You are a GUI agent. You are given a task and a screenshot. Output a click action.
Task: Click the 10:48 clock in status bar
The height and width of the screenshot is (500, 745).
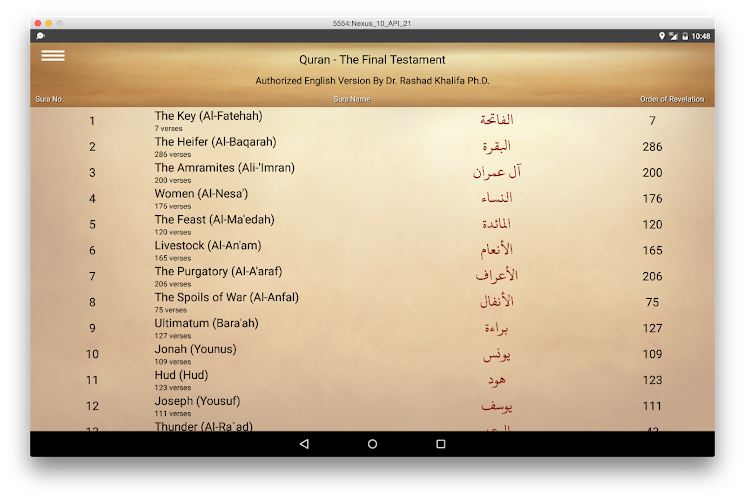701,36
